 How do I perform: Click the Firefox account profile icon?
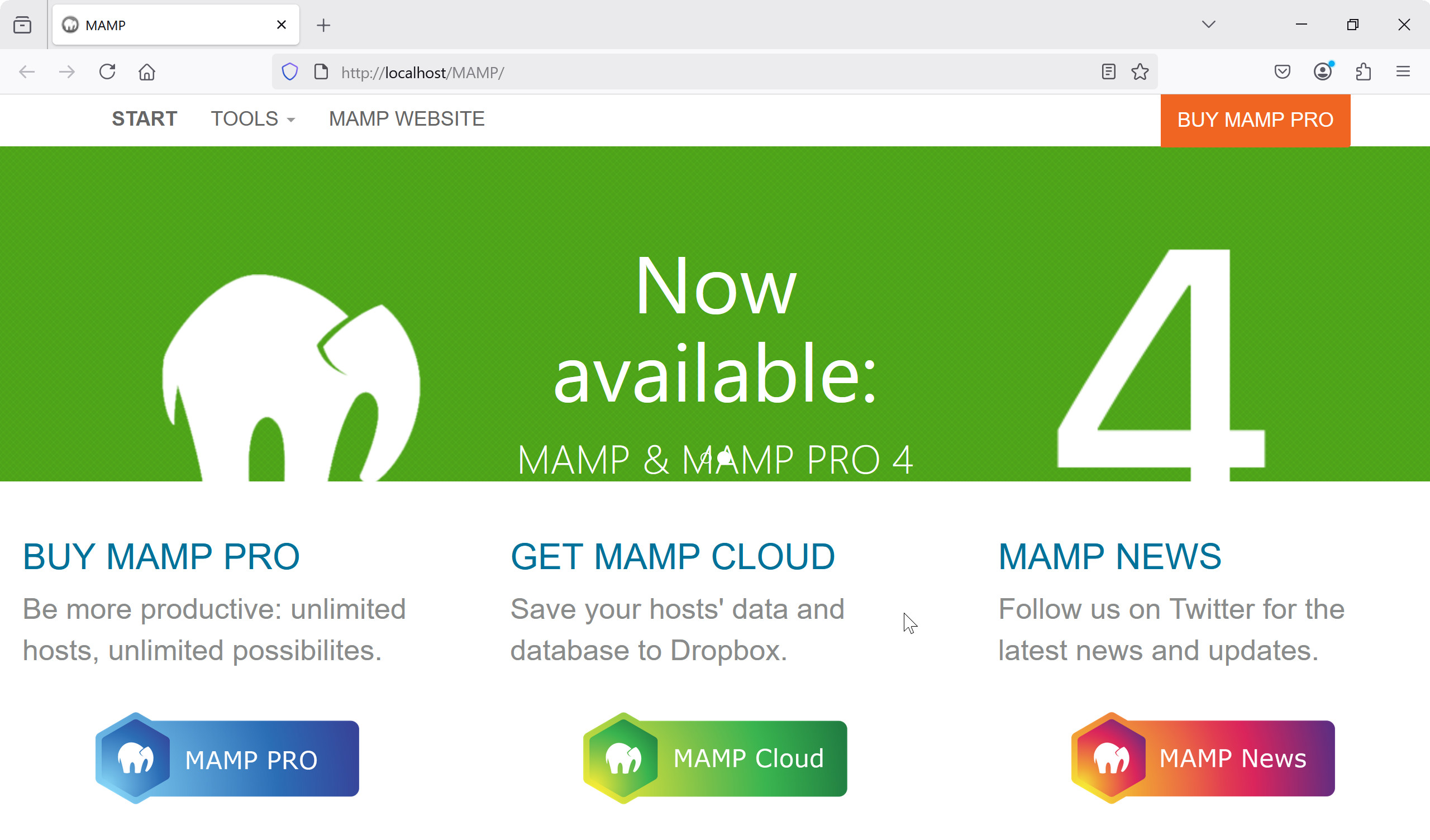coord(1322,71)
